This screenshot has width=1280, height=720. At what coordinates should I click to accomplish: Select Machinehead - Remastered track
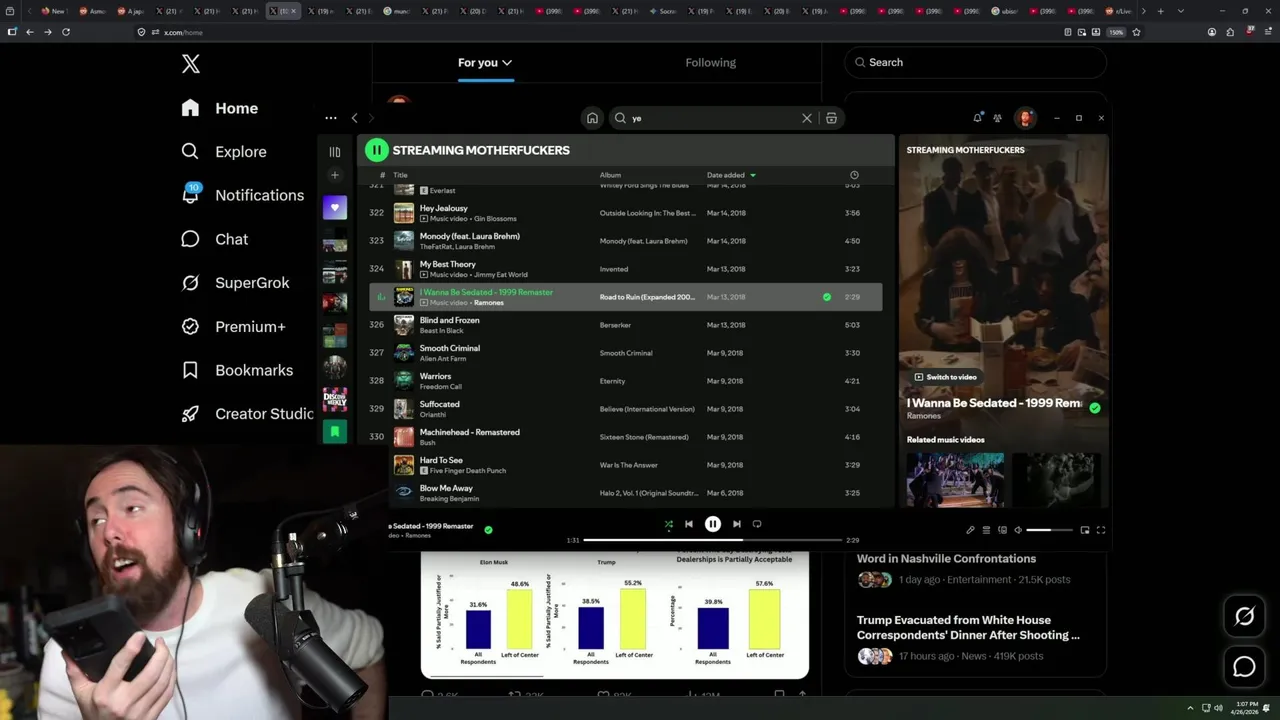[x=625, y=437]
